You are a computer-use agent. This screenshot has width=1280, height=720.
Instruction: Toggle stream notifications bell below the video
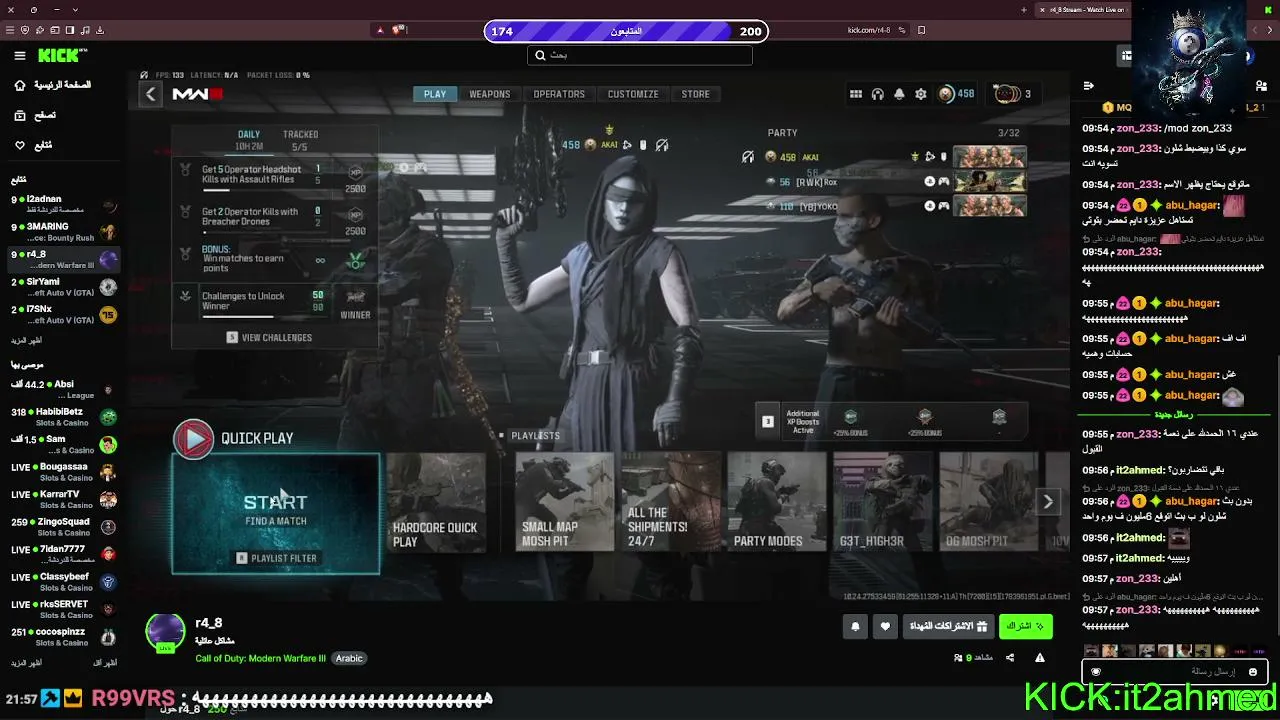(855, 627)
